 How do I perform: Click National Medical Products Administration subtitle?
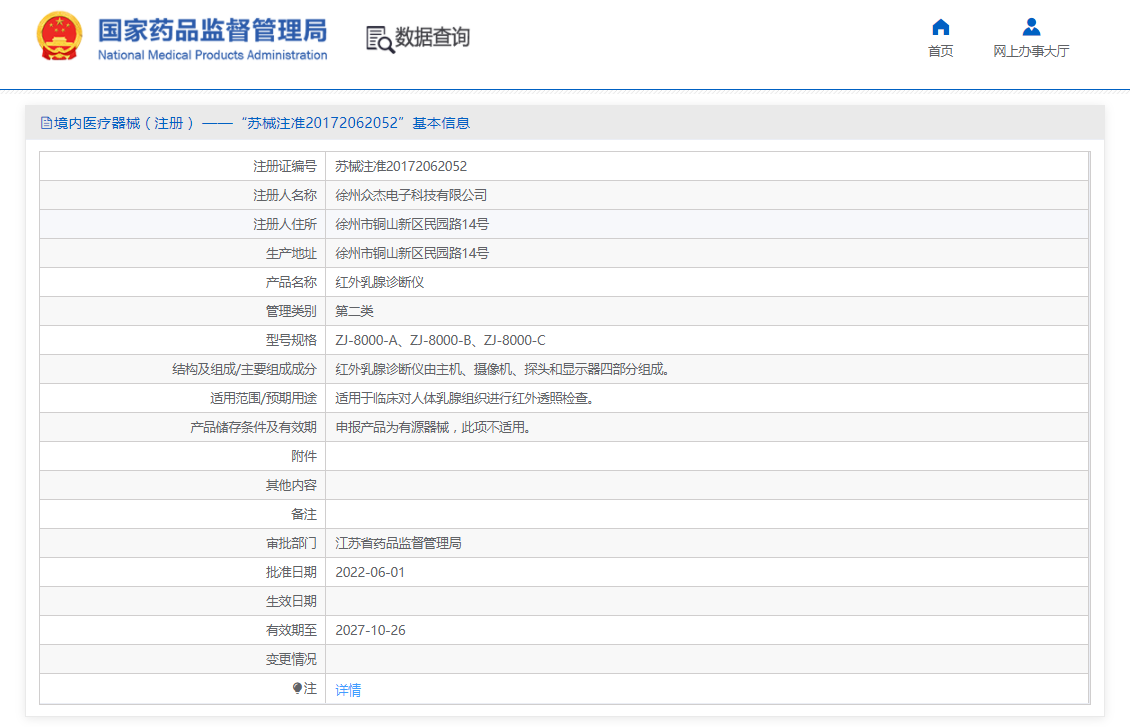pos(213,55)
